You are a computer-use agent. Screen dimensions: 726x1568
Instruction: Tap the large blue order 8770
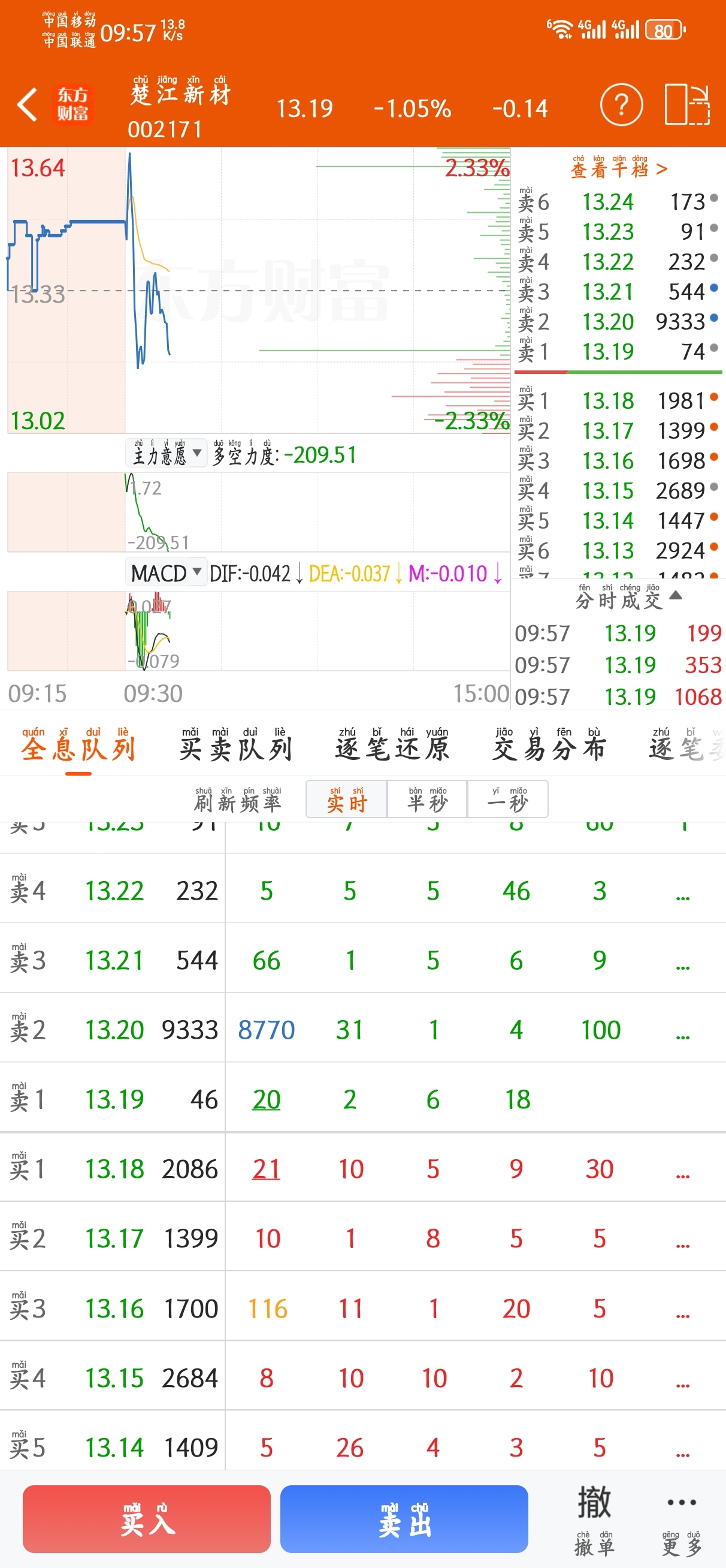tap(267, 1030)
